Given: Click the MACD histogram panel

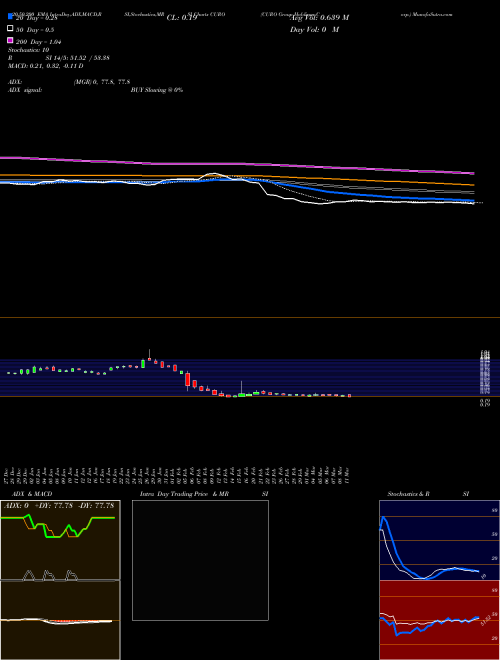Looking at the screenshot, I should (x=60, y=620).
